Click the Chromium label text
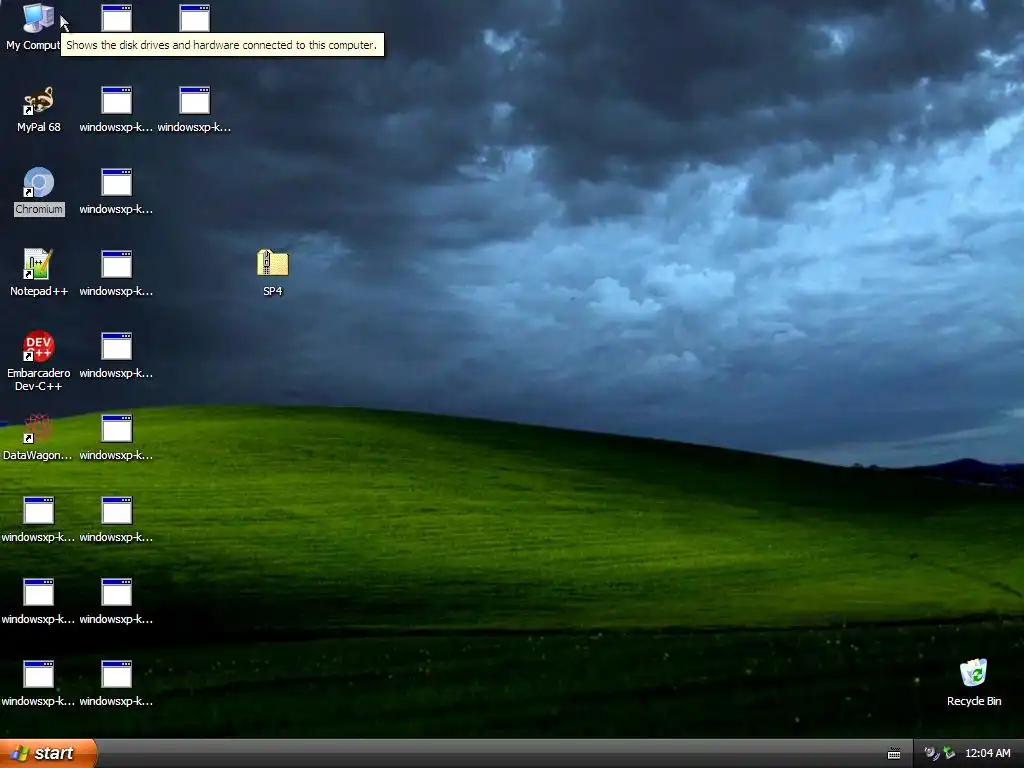The width and height of the screenshot is (1024, 768). coord(39,210)
